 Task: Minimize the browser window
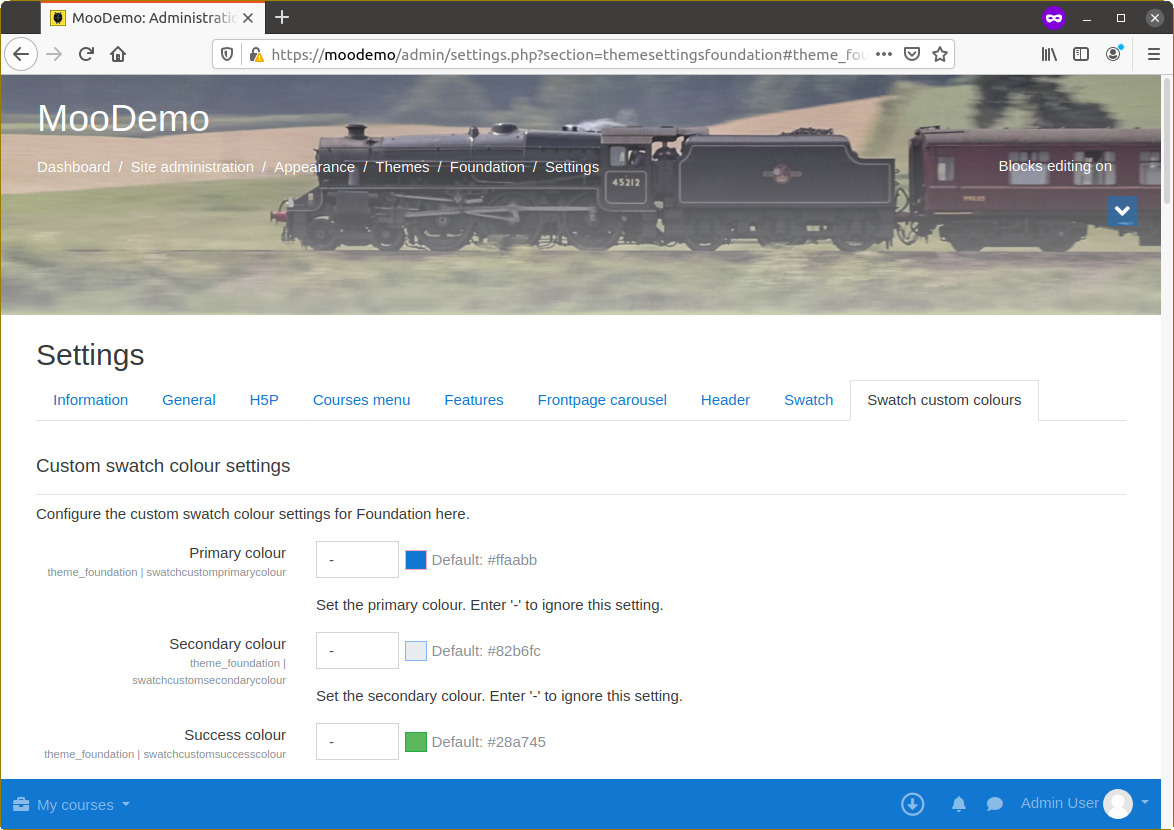pyautogui.click(x=1086, y=18)
